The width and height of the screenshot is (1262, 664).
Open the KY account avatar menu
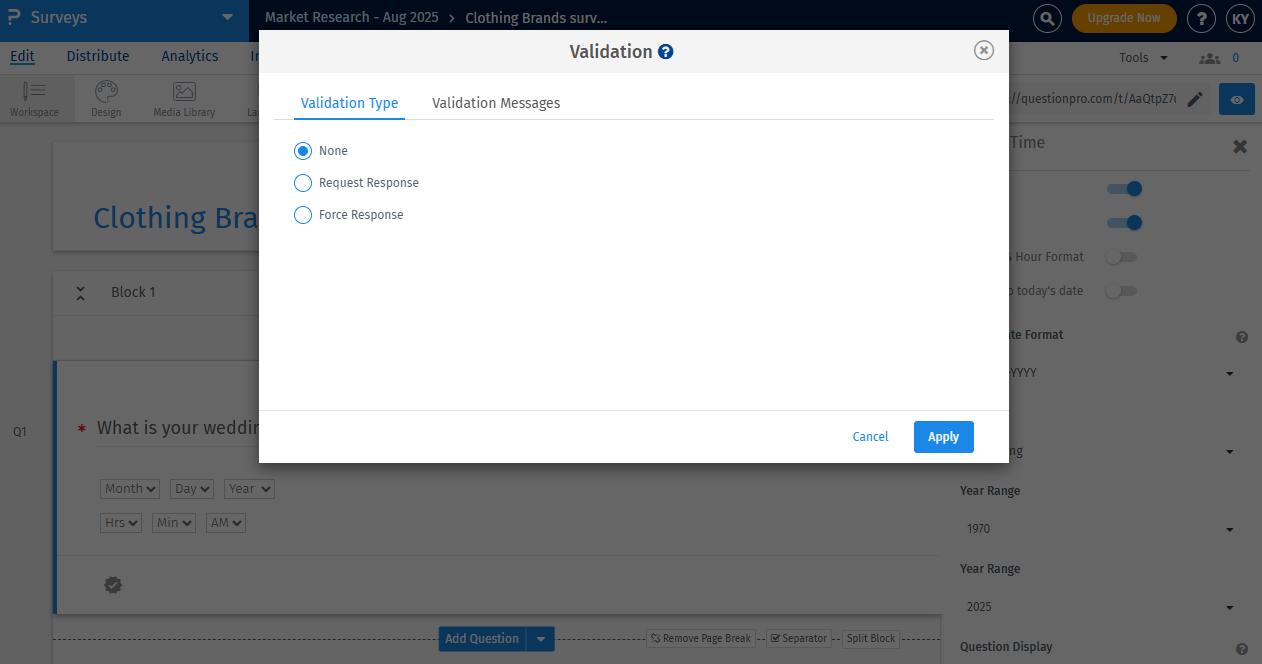[1240, 18]
